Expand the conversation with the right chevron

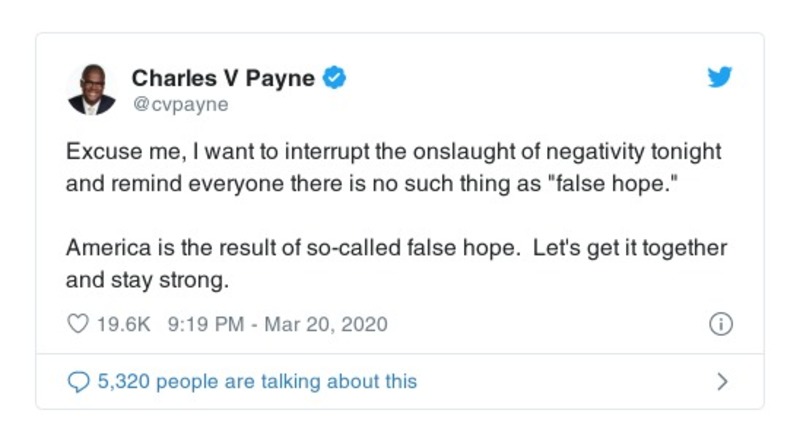(722, 381)
